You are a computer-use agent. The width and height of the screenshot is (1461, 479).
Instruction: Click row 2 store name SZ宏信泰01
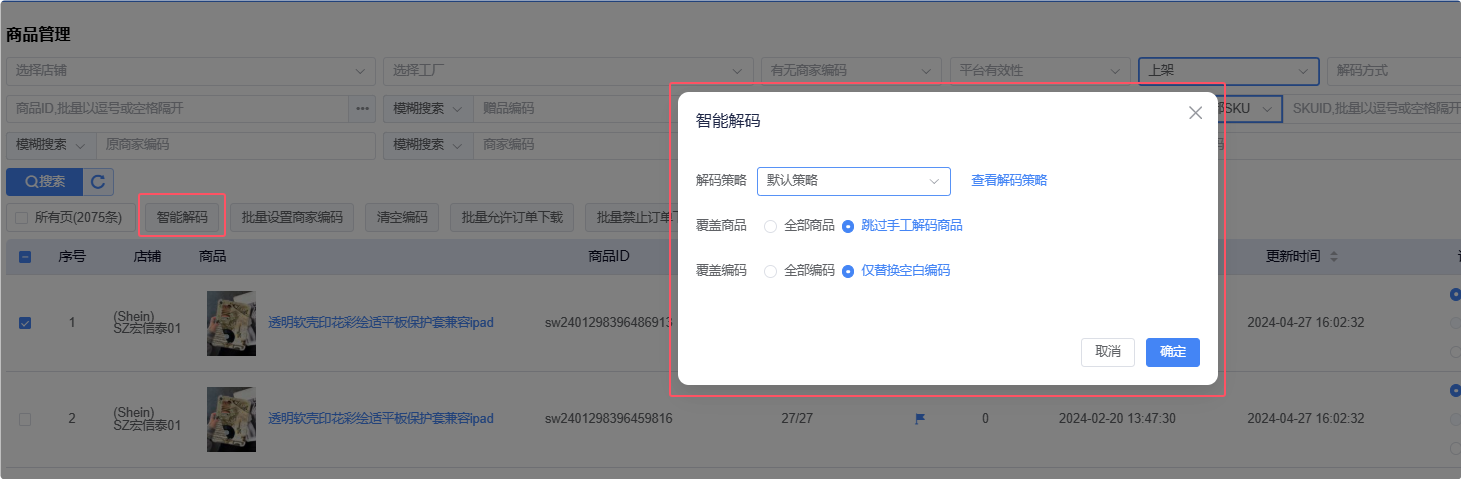click(147, 426)
